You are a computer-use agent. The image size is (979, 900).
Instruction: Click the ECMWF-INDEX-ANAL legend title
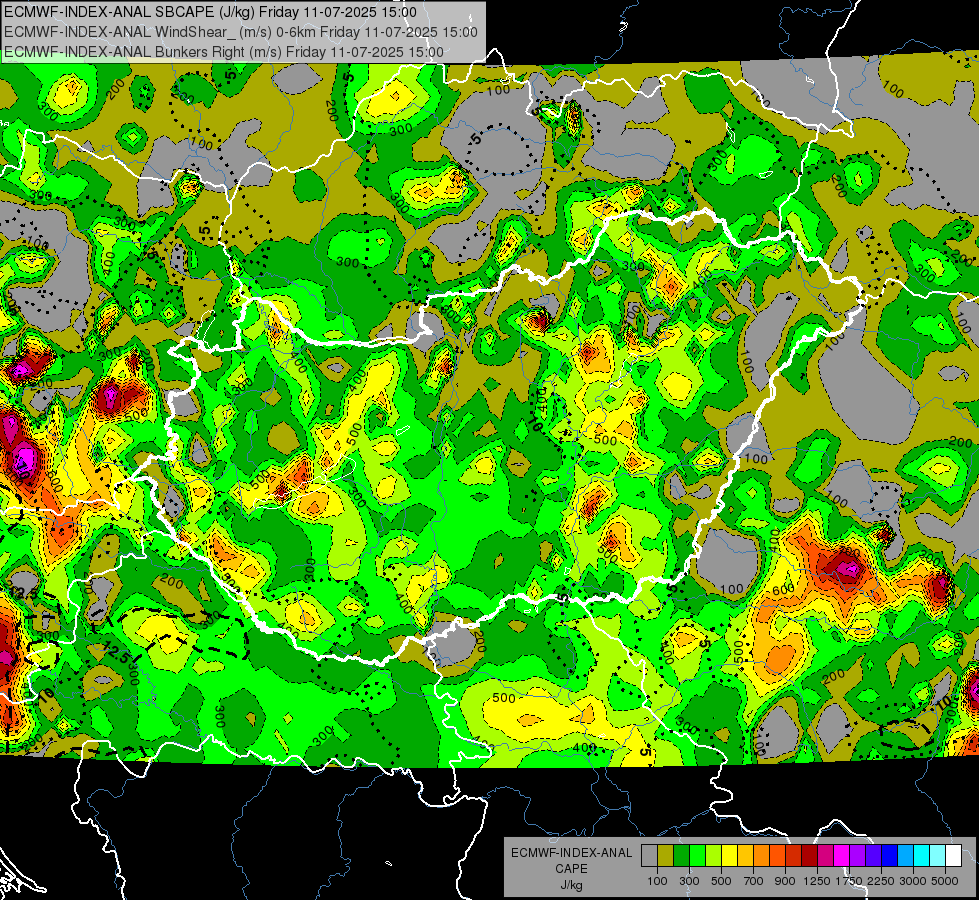coord(571,853)
